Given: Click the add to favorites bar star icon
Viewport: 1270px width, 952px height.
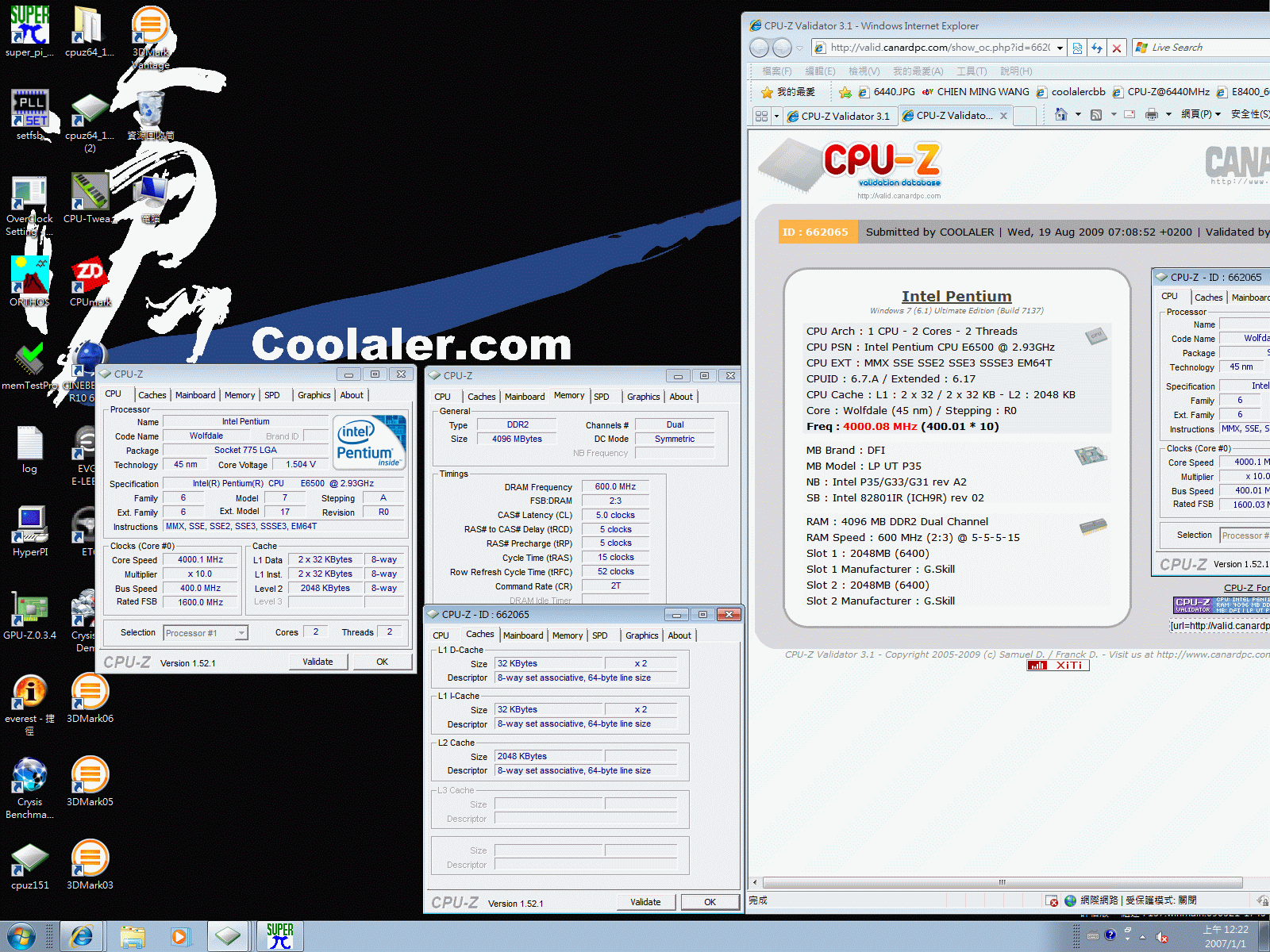Looking at the screenshot, I should pyautogui.click(x=845, y=92).
